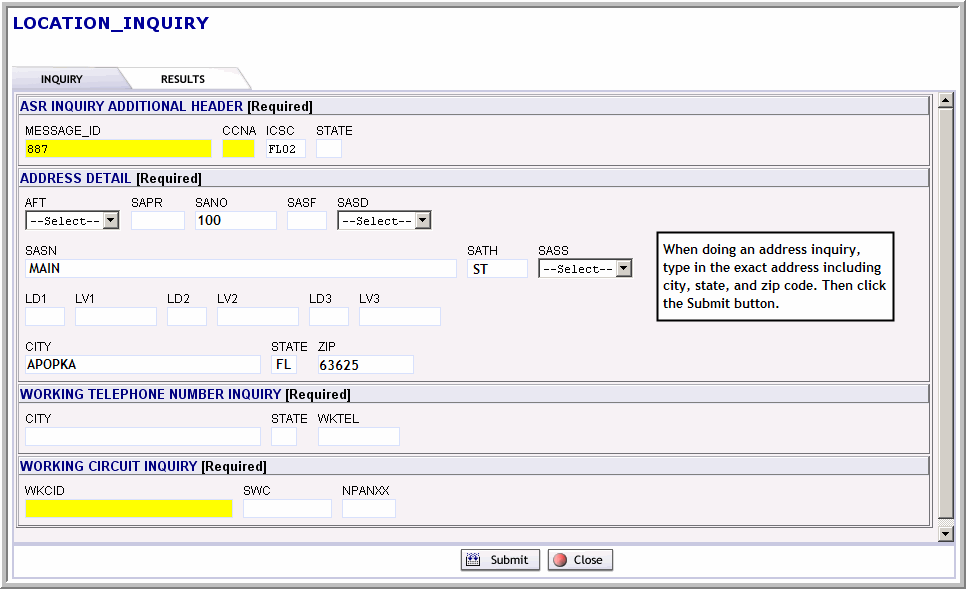Switch to the RESULTS tab
Image resolution: width=966 pixels, height=589 pixels.
pos(183,79)
